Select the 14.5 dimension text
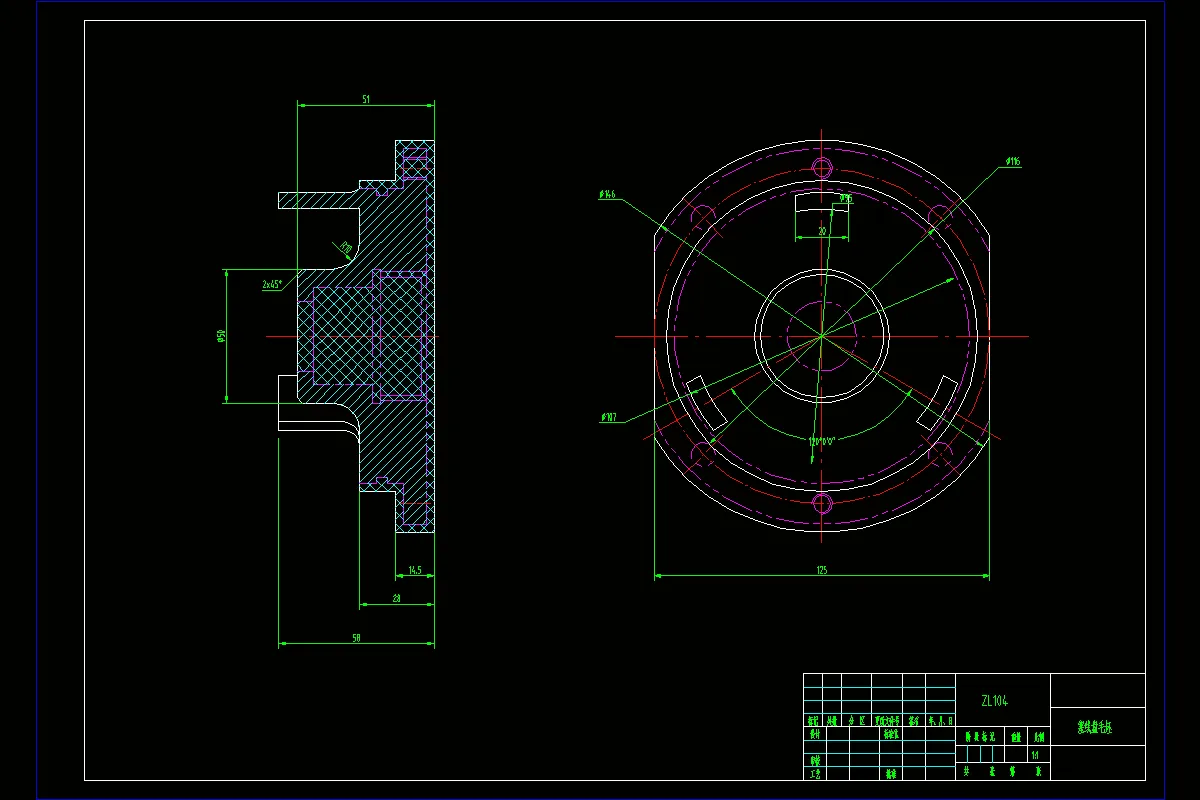Viewport: 1200px width, 800px height. click(415, 571)
